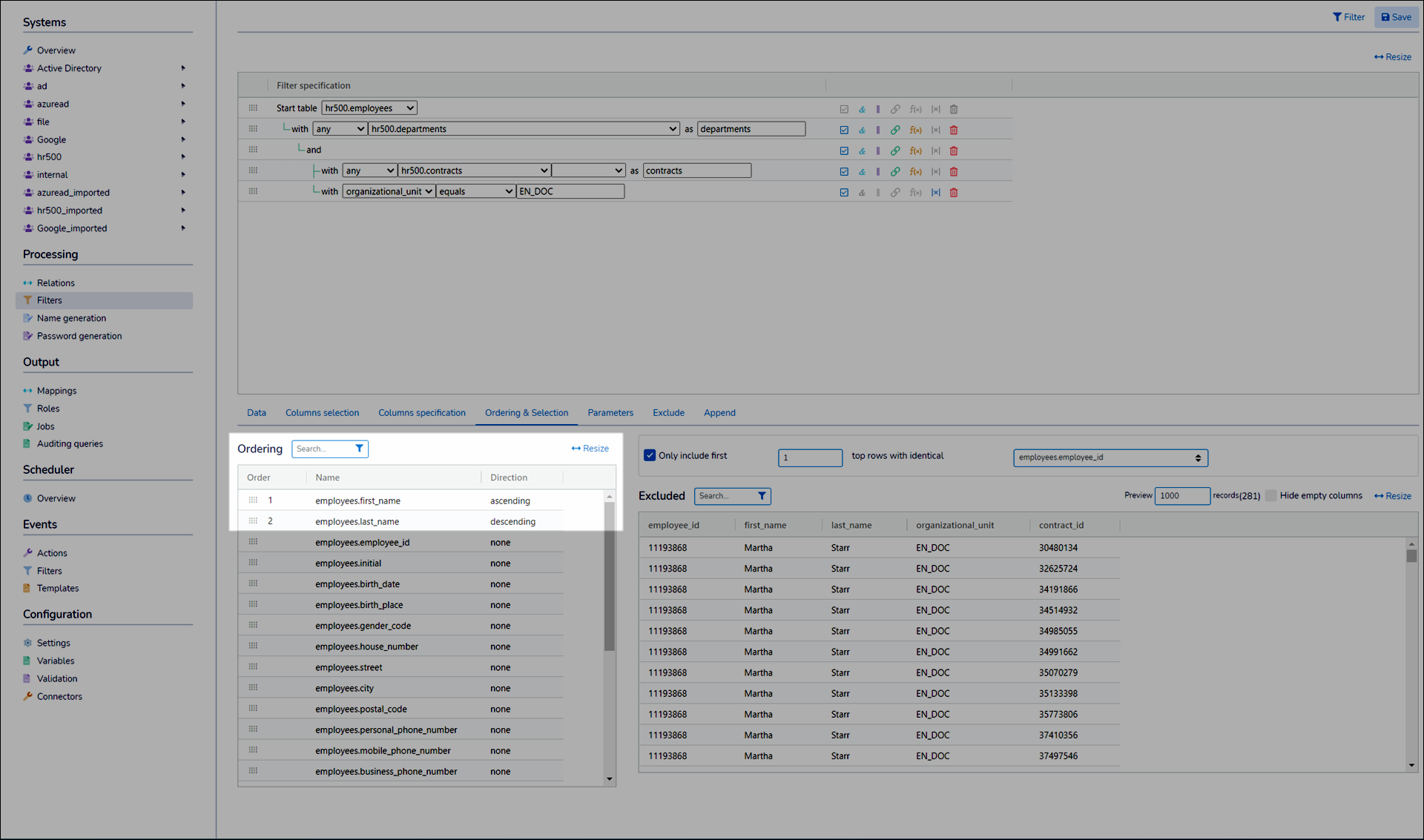Click the Preview records count field
1424x840 pixels.
(1181, 495)
